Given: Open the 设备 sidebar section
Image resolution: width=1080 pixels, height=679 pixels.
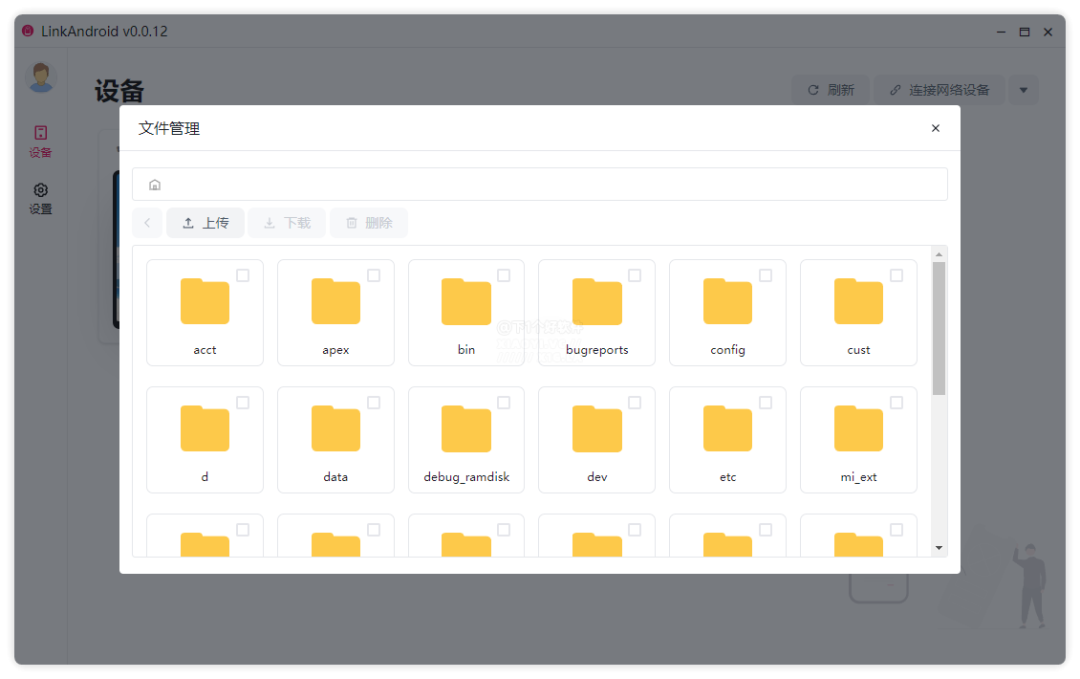Looking at the screenshot, I should pyautogui.click(x=41, y=141).
